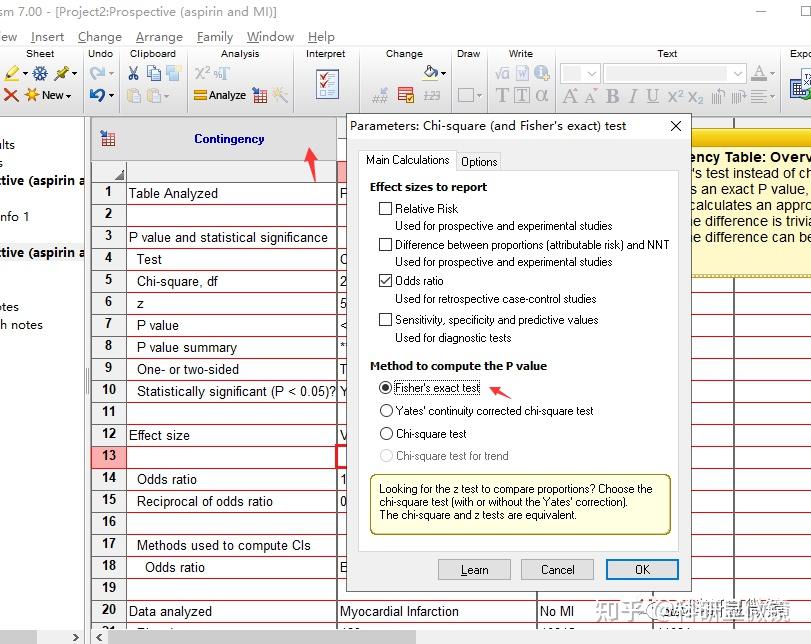Switch to the Options tab
Viewport: 811px width, 644px height.
point(479,162)
